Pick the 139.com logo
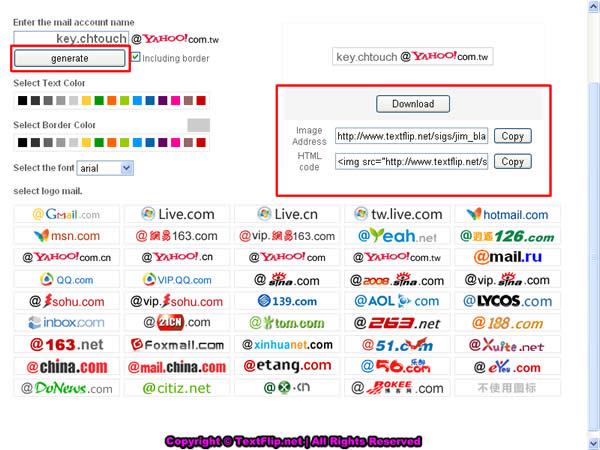 point(287,301)
